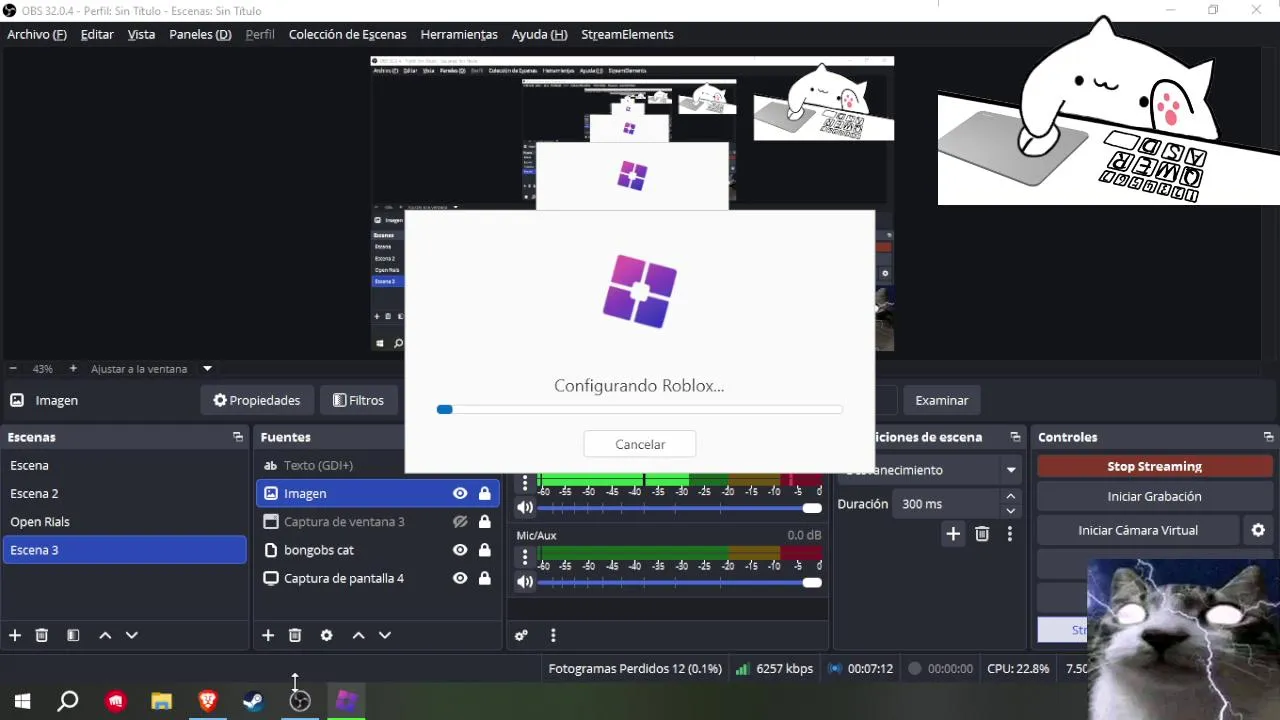Select Escena 2 in scenes list
This screenshot has height=720, width=1280.
click(x=124, y=493)
